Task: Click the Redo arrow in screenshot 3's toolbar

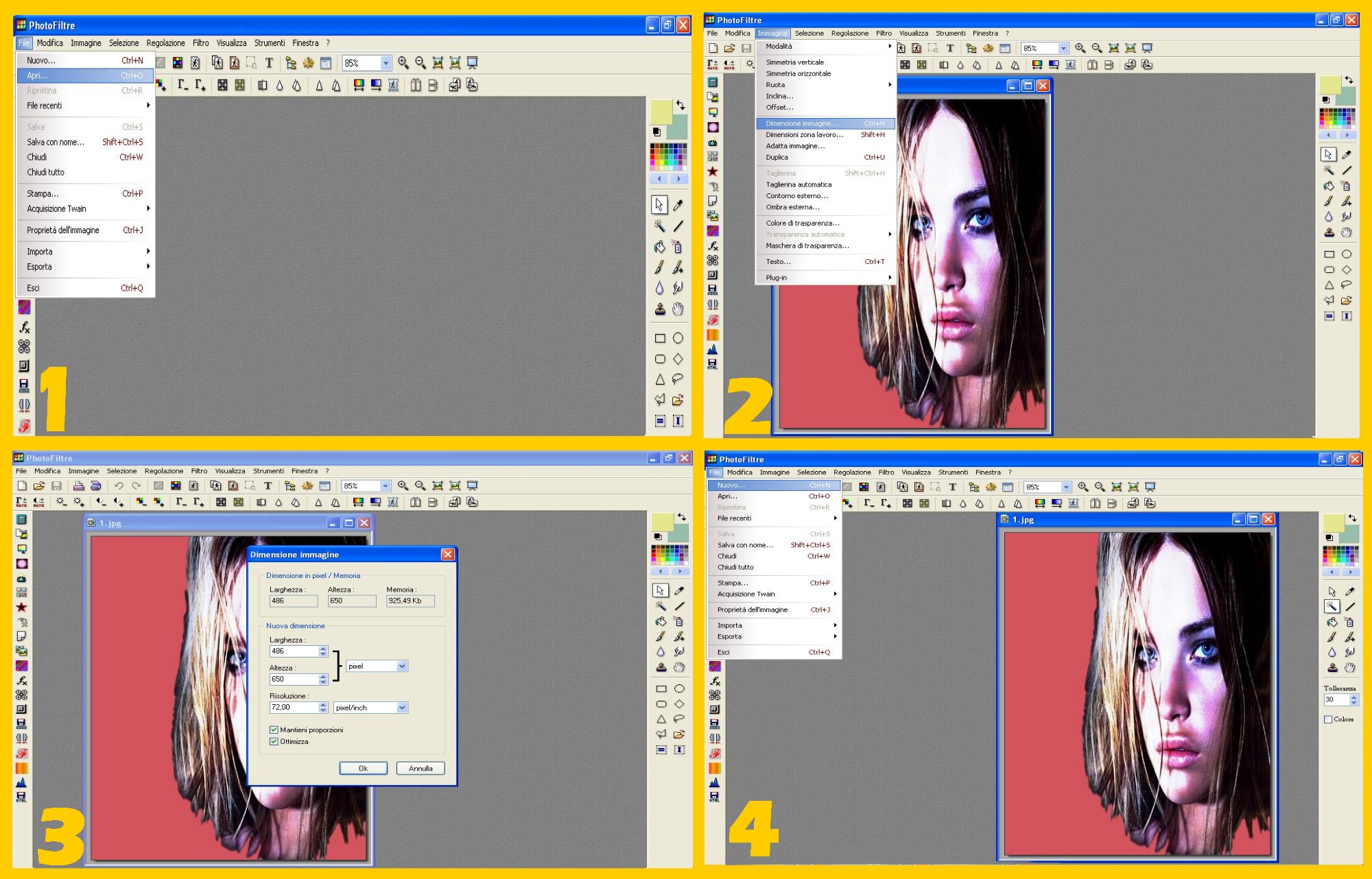Action: [136, 485]
